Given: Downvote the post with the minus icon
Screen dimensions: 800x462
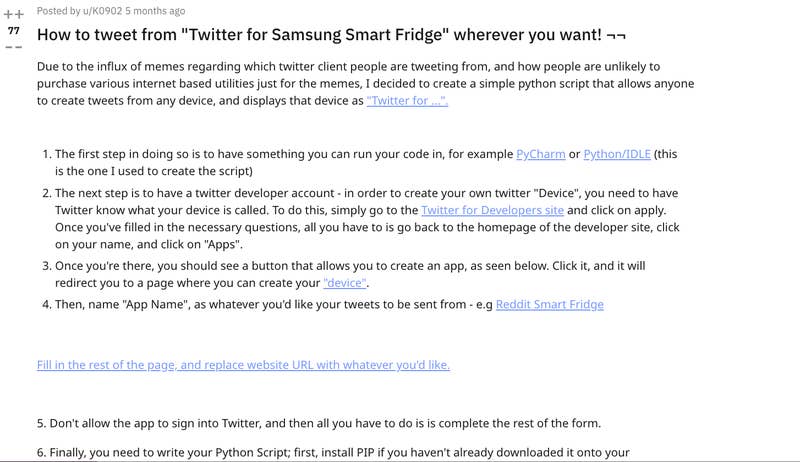Looking at the screenshot, I should tap(13, 47).
